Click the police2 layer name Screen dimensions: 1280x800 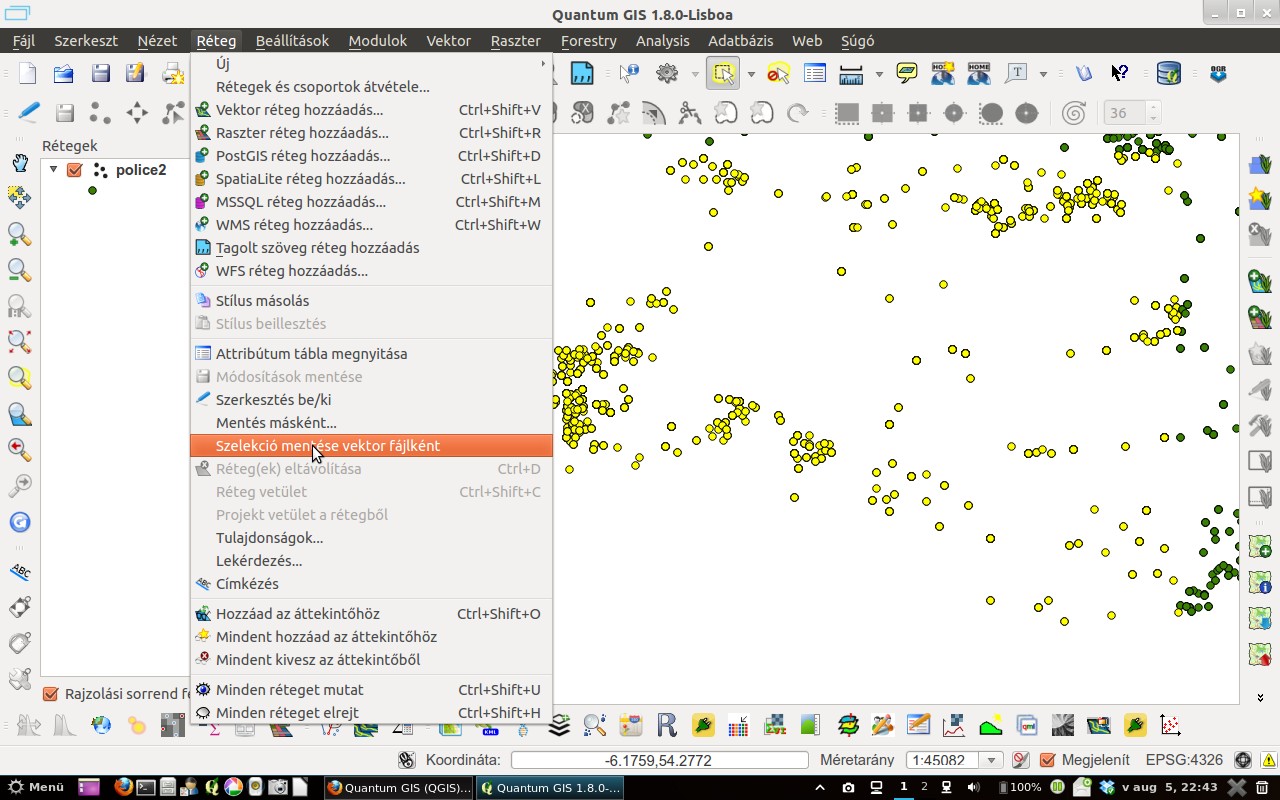(x=141, y=170)
